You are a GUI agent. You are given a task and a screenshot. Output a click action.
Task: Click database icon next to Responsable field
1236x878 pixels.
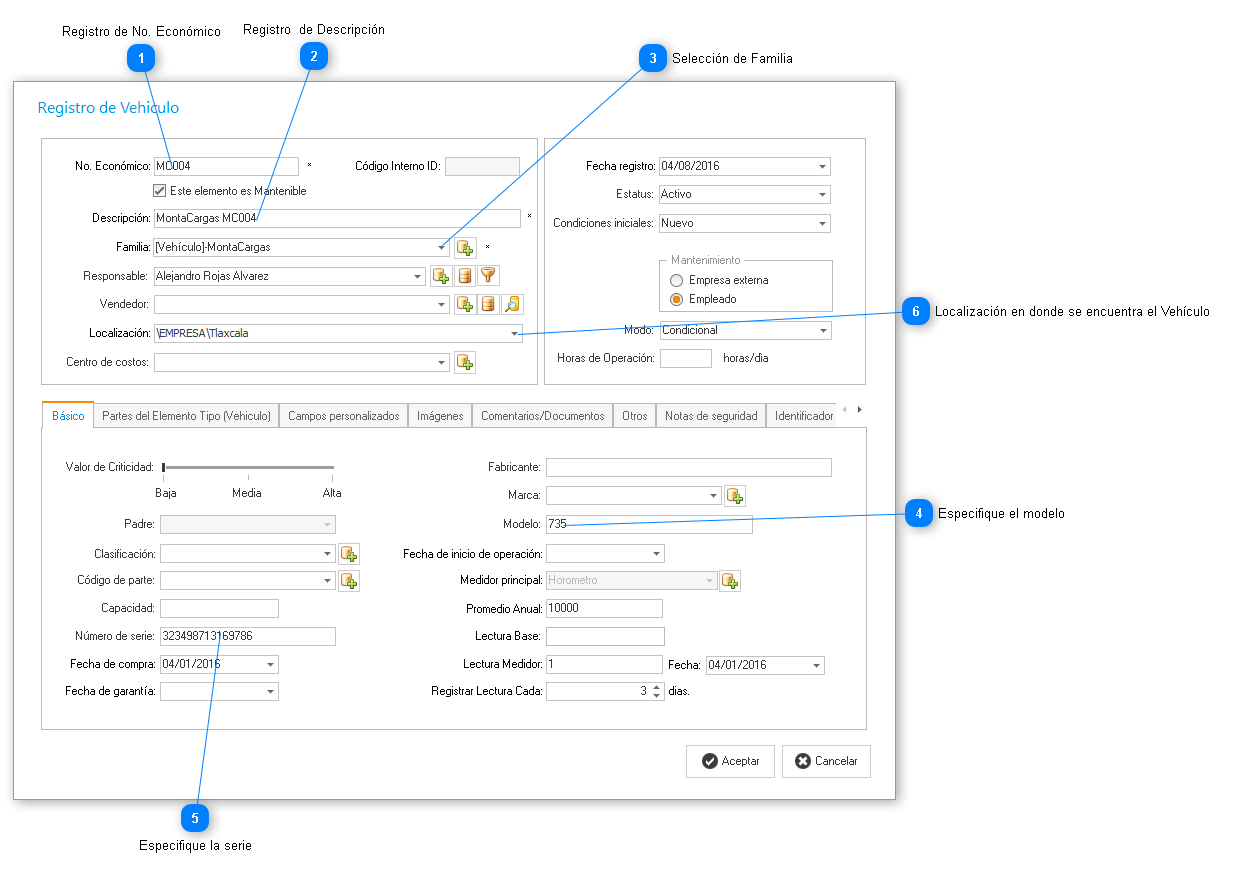(x=464, y=276)
